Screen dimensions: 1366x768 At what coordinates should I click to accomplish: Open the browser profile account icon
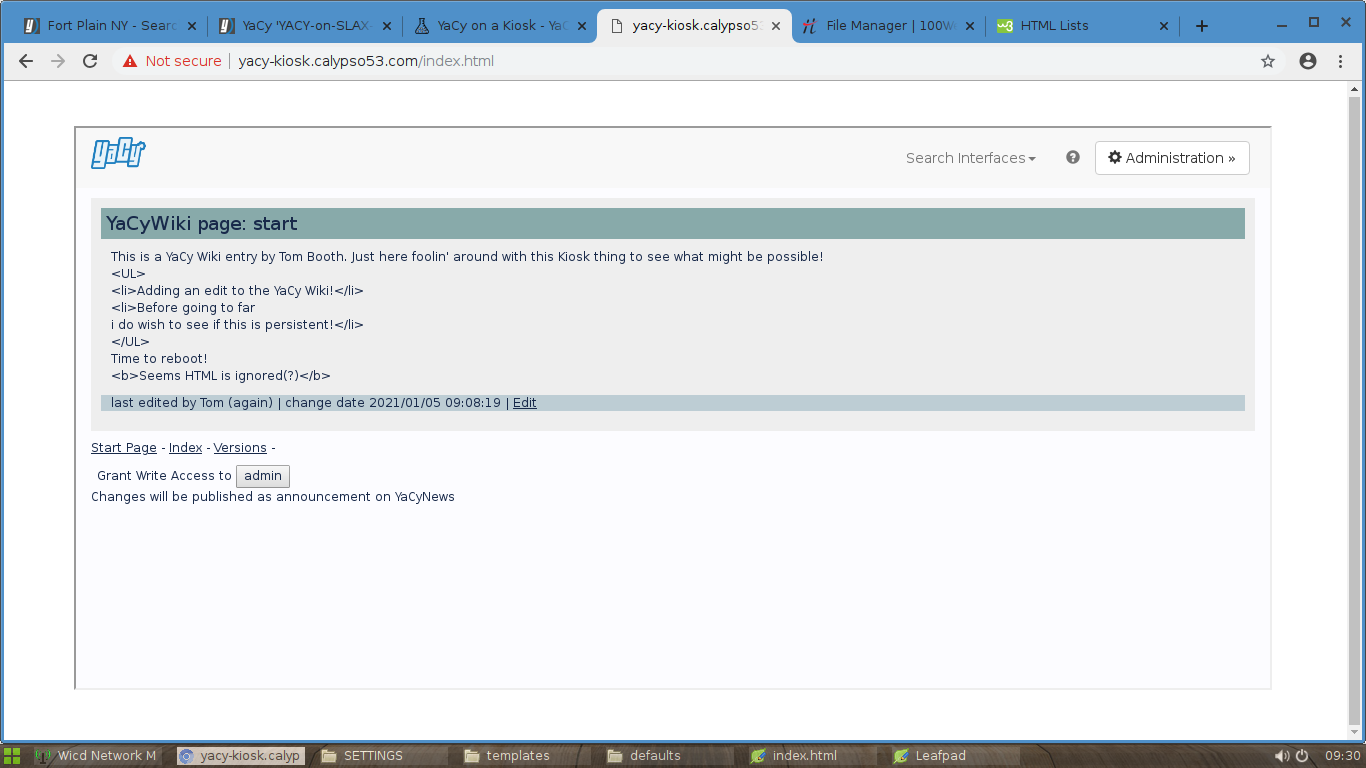click(x=1308, y=61)
